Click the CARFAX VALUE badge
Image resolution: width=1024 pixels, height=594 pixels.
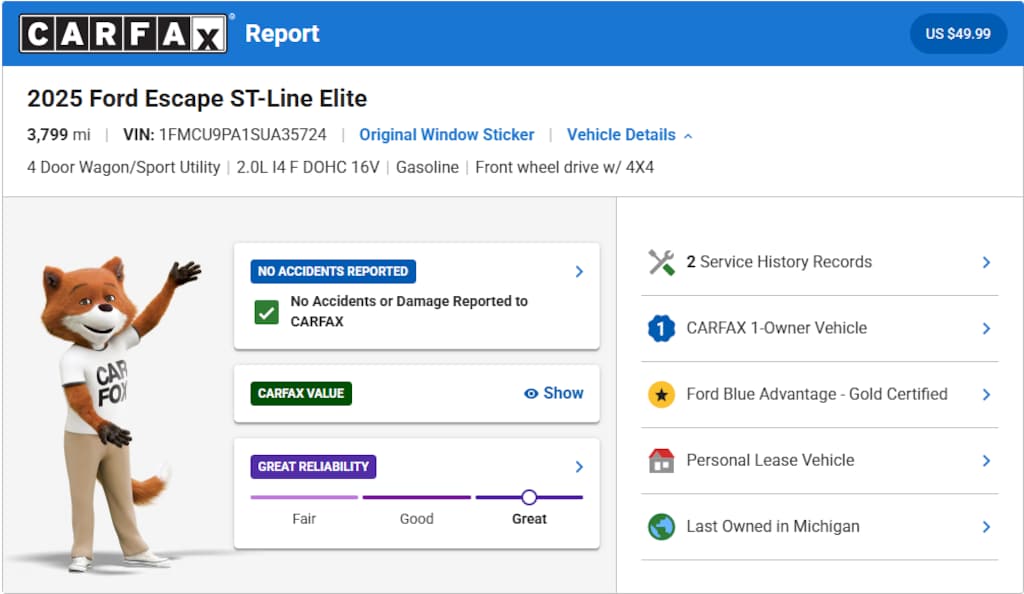301,393
